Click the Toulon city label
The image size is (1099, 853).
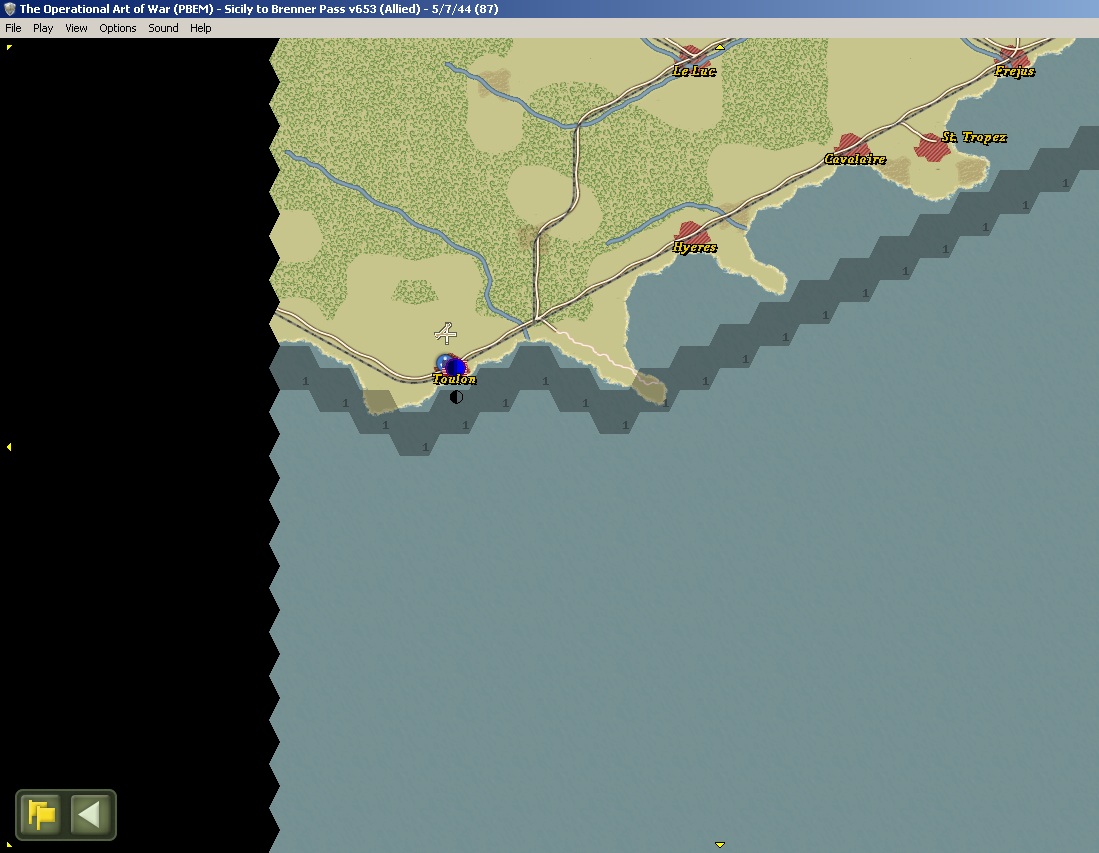[x=454, y=379]
